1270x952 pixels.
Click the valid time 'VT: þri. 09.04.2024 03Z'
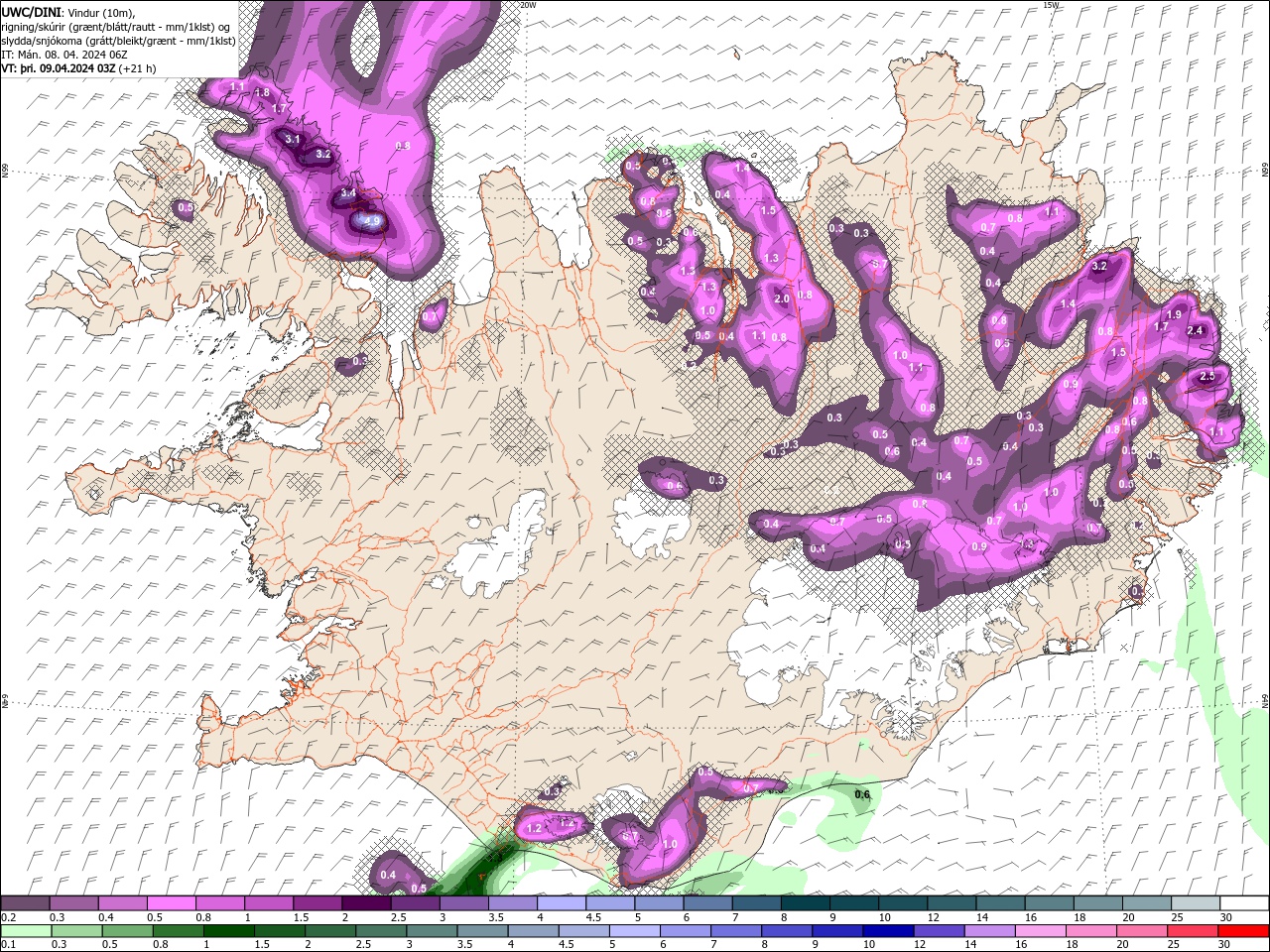(x=59, y=68)
